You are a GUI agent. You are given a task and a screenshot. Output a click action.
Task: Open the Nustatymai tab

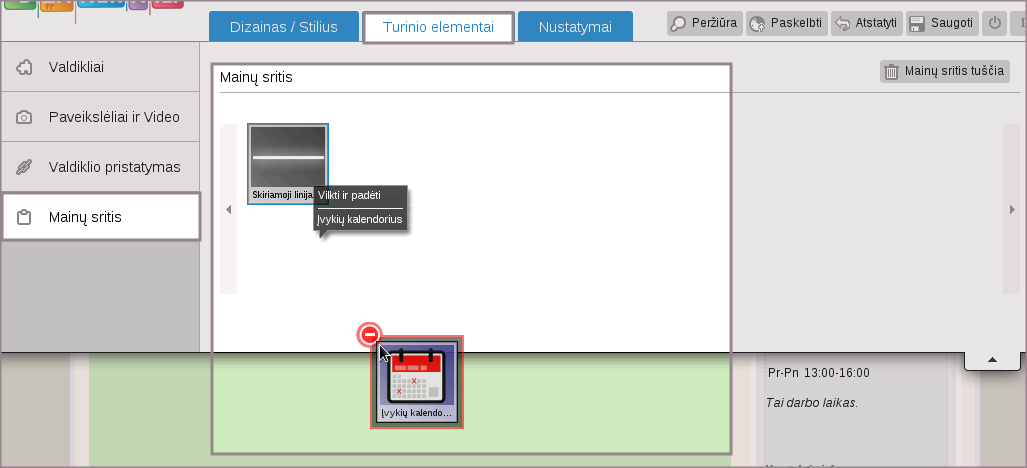(575, 27)
